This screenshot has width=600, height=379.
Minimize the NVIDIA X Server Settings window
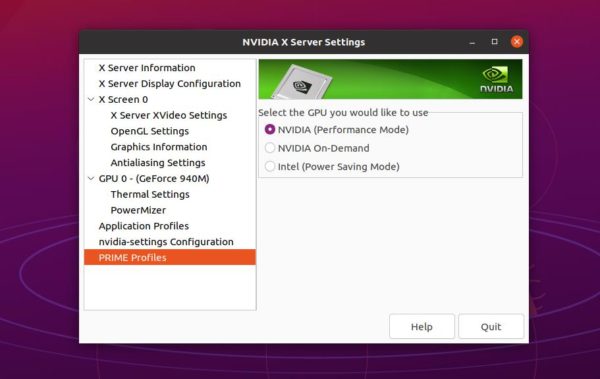point(472,42)
